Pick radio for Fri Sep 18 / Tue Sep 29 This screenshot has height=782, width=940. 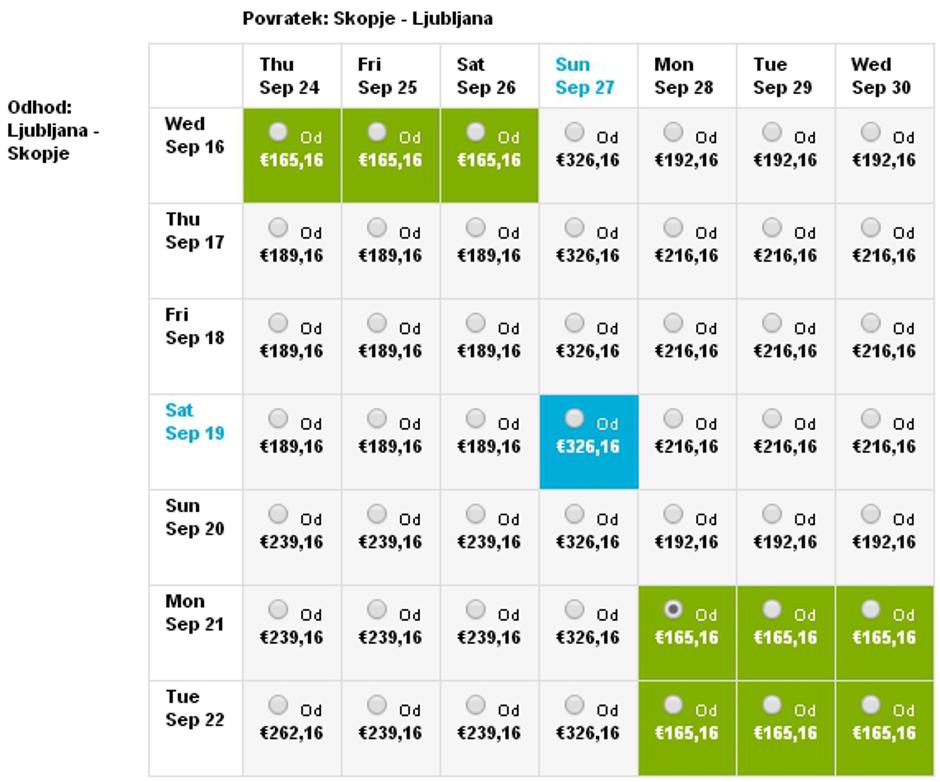point(772,322)
